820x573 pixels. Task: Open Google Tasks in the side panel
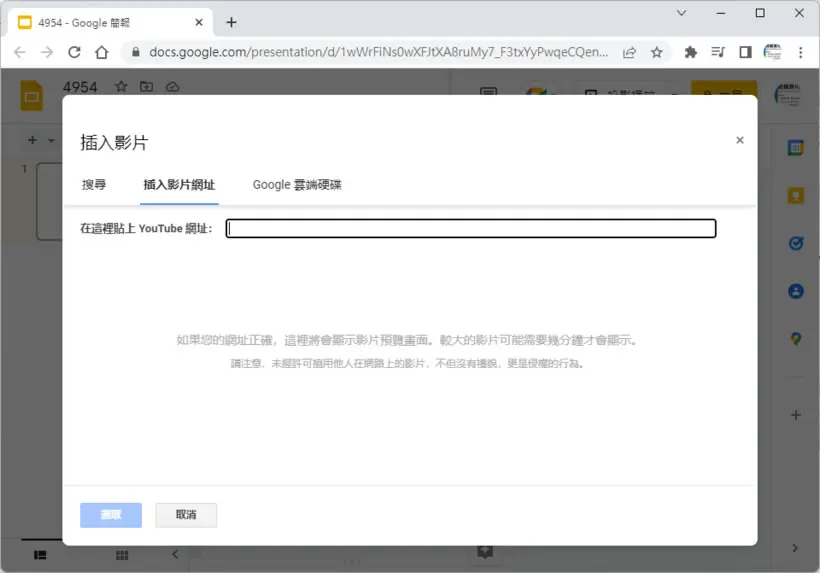coord(795,243)
